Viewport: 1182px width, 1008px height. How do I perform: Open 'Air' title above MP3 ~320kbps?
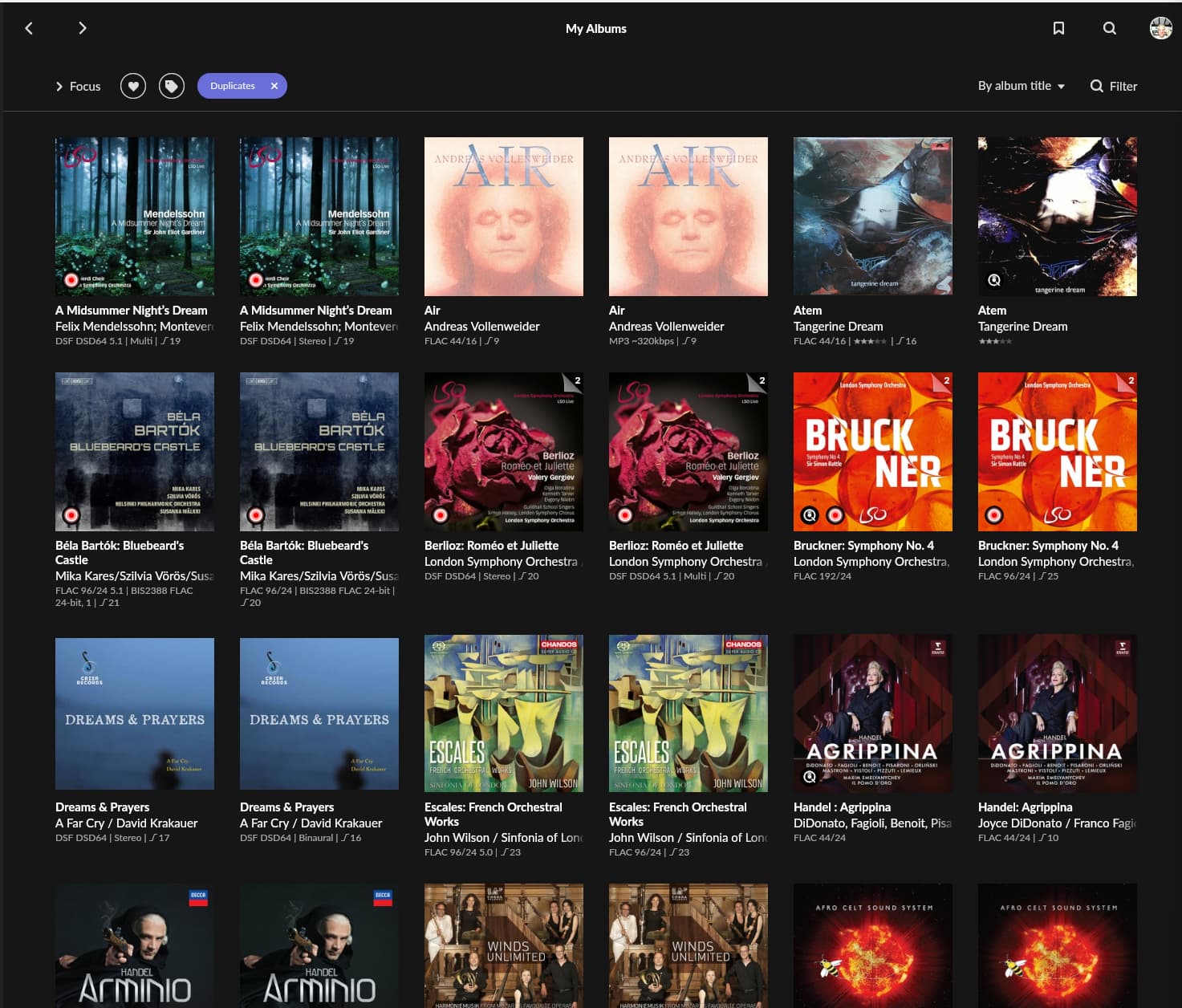point(617,311)
